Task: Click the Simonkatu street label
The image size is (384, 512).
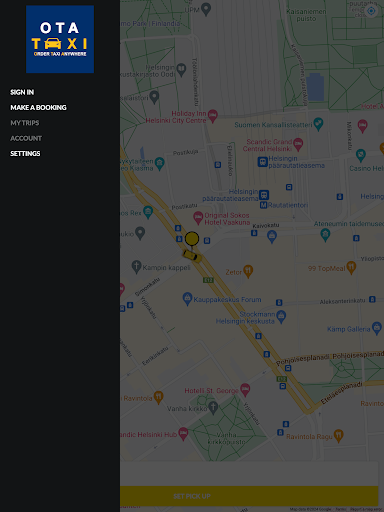Action: point(147,287)
